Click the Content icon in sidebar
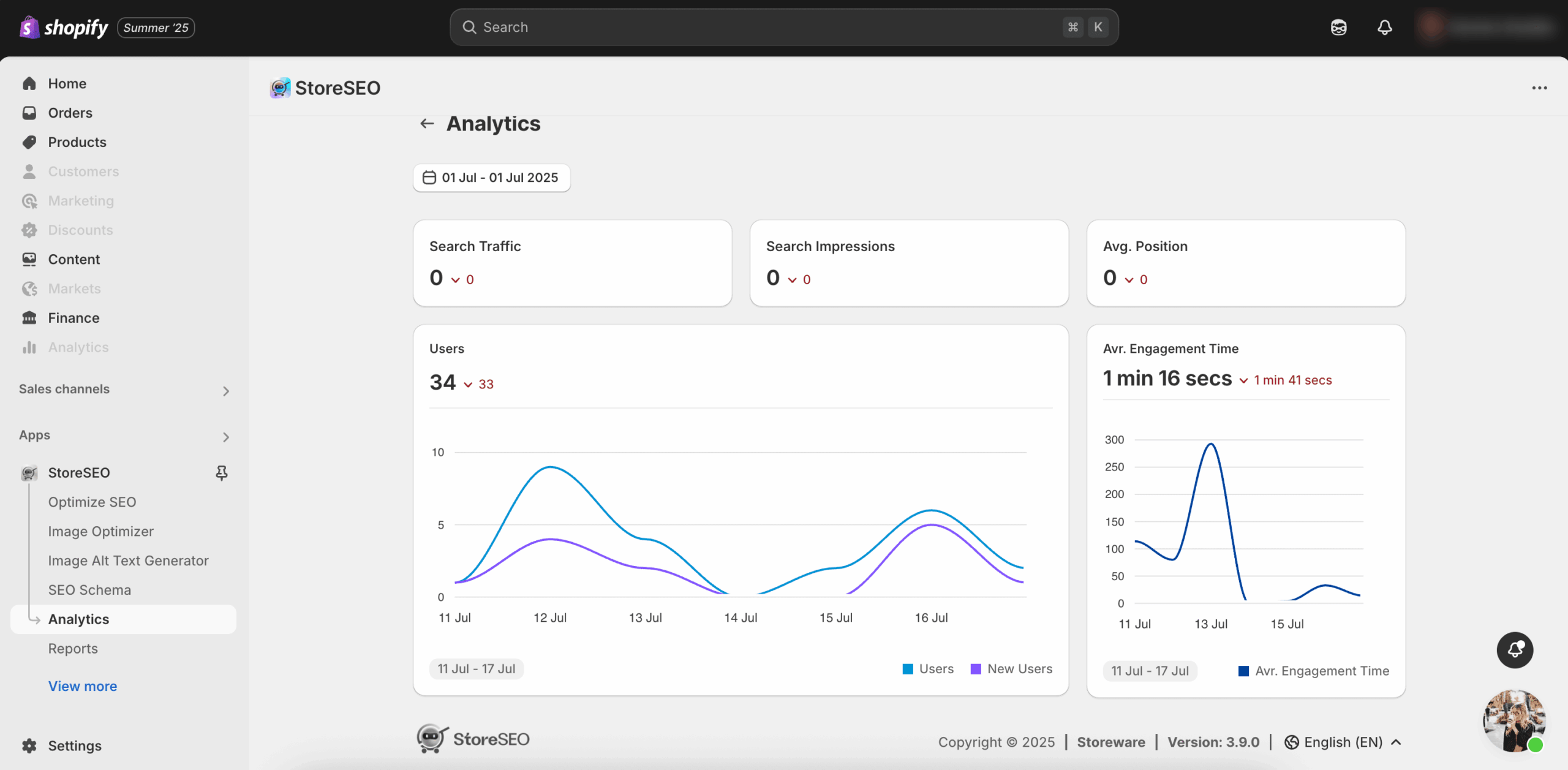 pos(29,259)
